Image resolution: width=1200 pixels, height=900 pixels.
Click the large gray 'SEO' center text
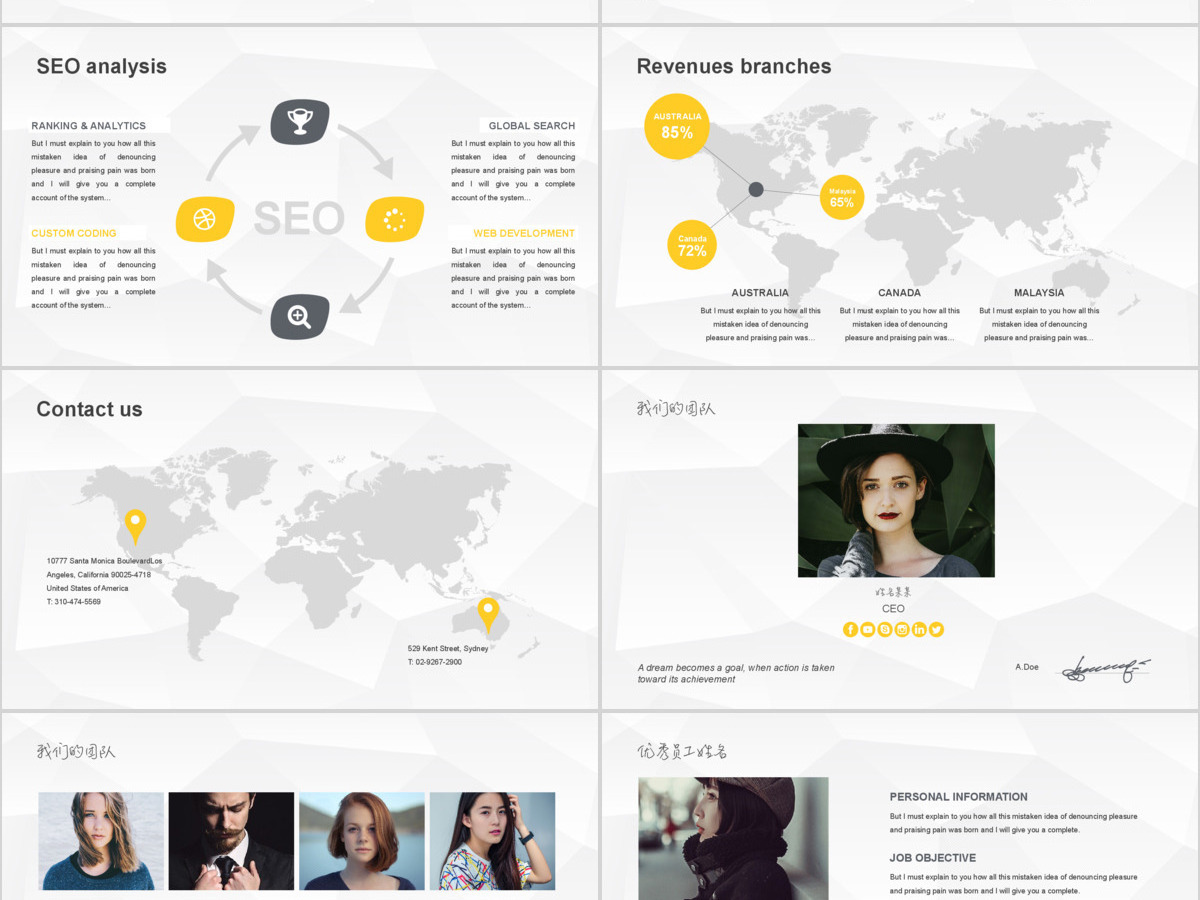299,219
